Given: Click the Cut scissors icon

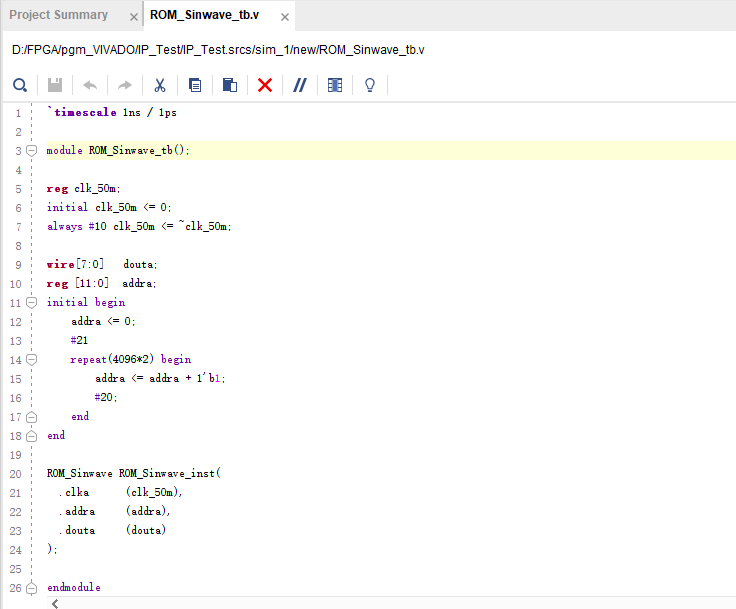Looking at the screenshot, I should 160,85.
